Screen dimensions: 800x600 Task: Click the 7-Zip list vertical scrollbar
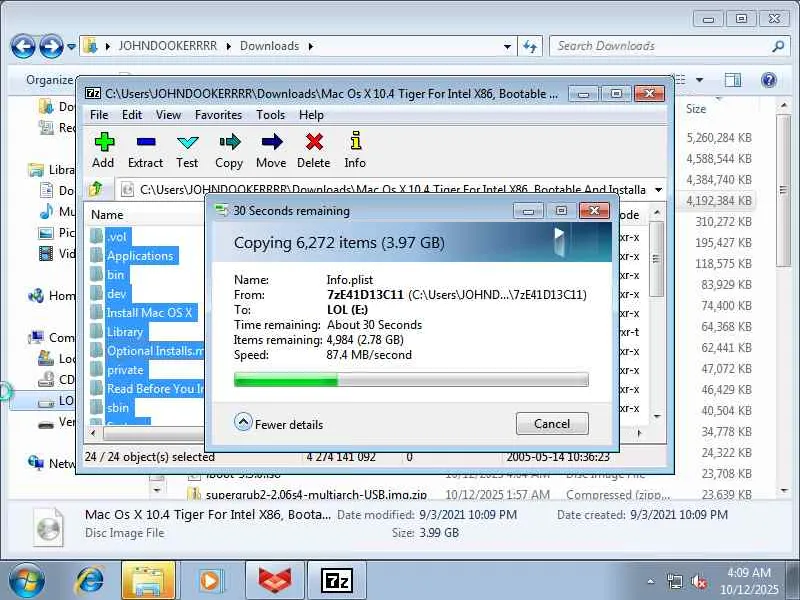click(657, 259)
